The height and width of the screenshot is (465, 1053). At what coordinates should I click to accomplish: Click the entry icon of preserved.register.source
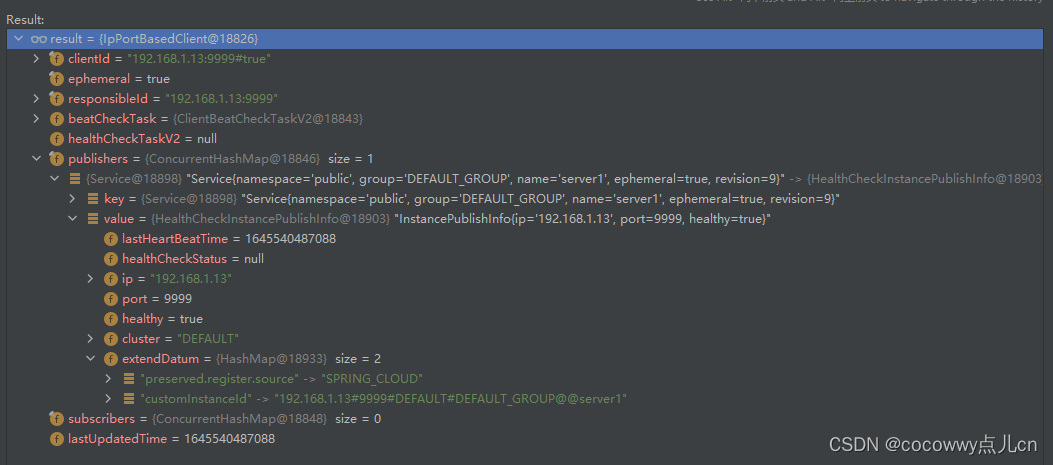(129, 378)
